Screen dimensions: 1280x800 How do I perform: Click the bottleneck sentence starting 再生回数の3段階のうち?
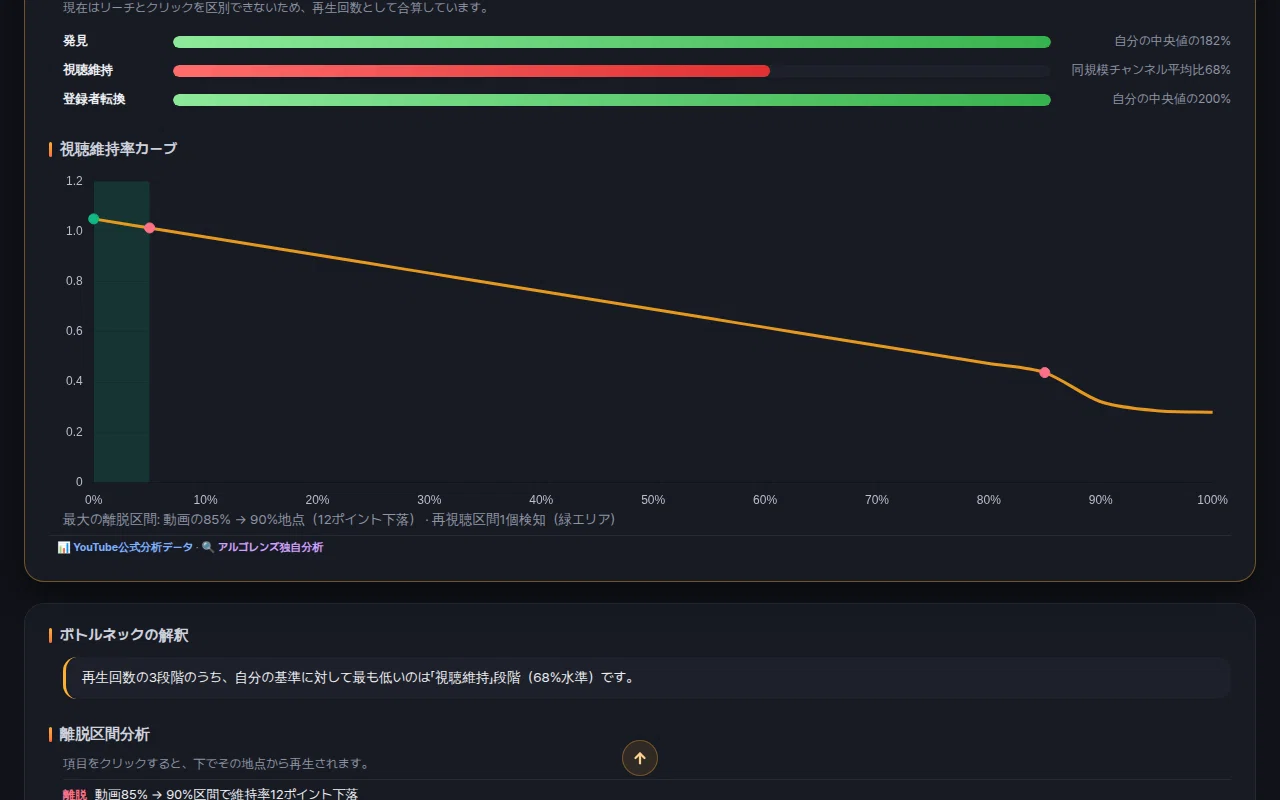pyautogui.click(x=358, y=677)
